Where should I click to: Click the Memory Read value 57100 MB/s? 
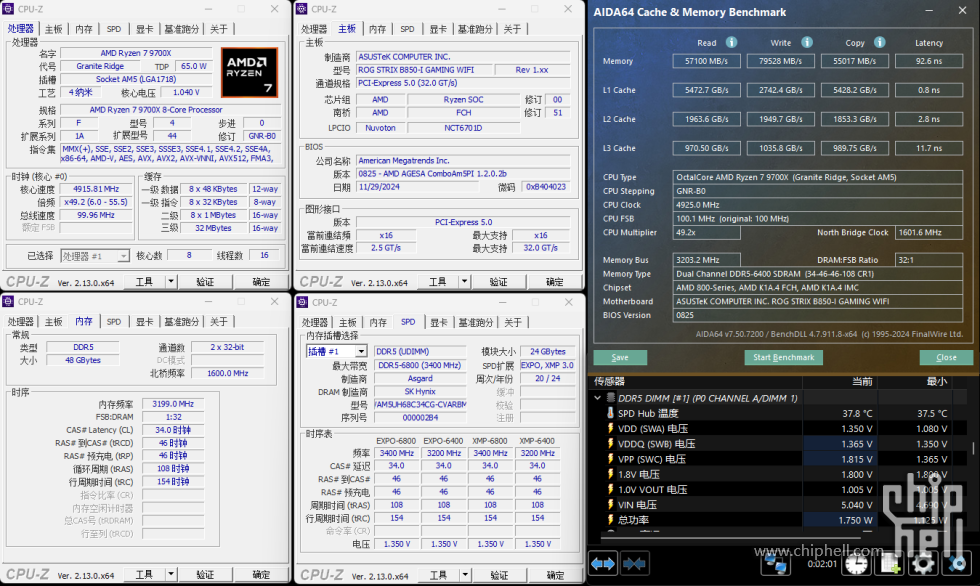pyautogui.click(x=706, y=61)
